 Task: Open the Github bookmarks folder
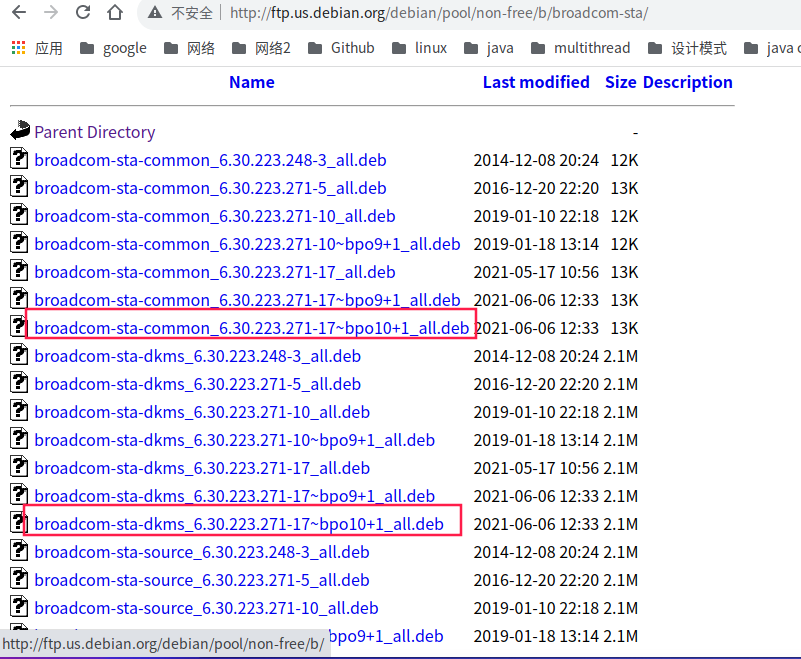[x=341, y=48]
